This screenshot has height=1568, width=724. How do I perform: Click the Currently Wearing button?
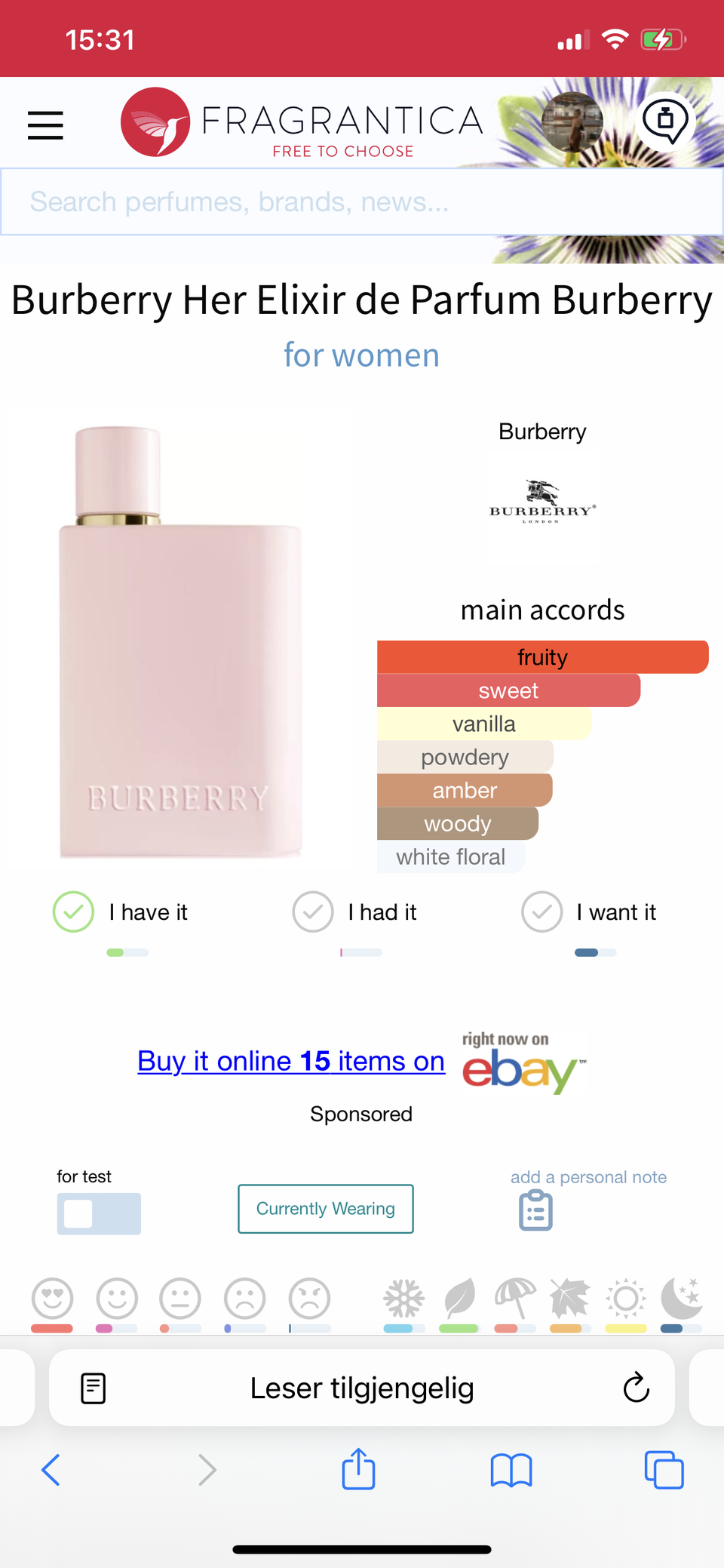coord(326,1209)
